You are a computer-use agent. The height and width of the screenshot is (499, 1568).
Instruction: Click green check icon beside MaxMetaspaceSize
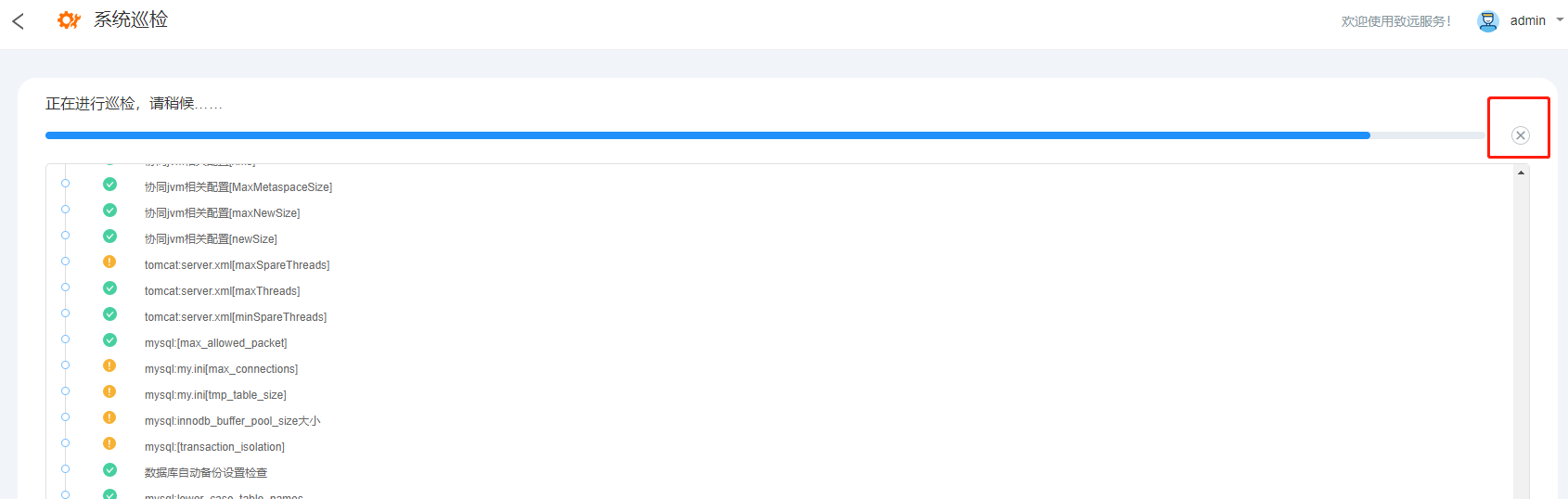tap(109, 185)
